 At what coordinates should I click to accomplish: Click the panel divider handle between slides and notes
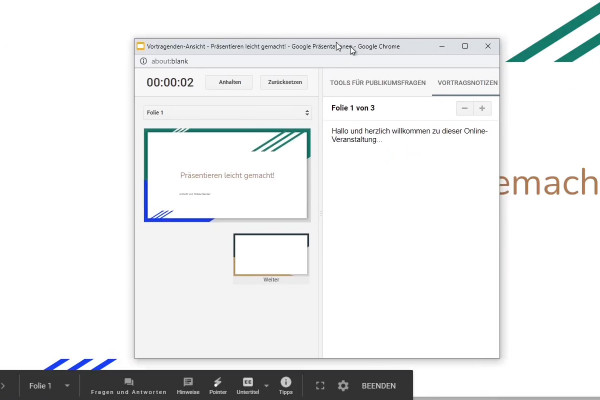tap(321, 213)
